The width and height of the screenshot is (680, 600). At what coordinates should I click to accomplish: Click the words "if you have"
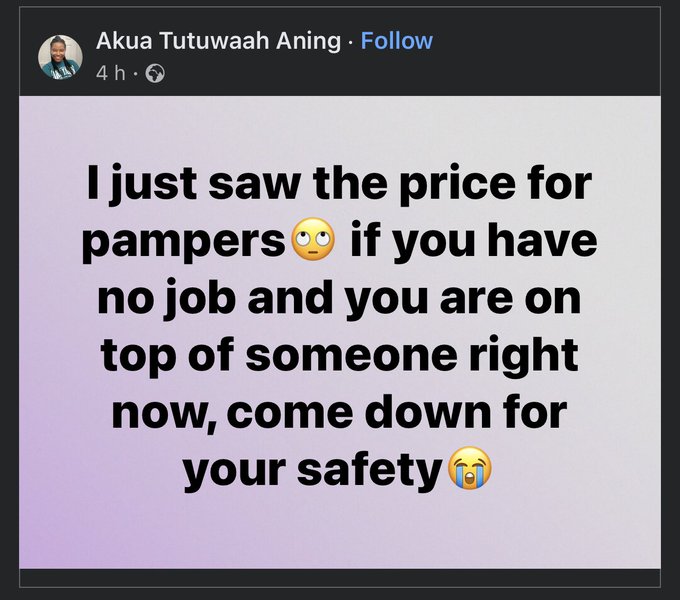474,238
